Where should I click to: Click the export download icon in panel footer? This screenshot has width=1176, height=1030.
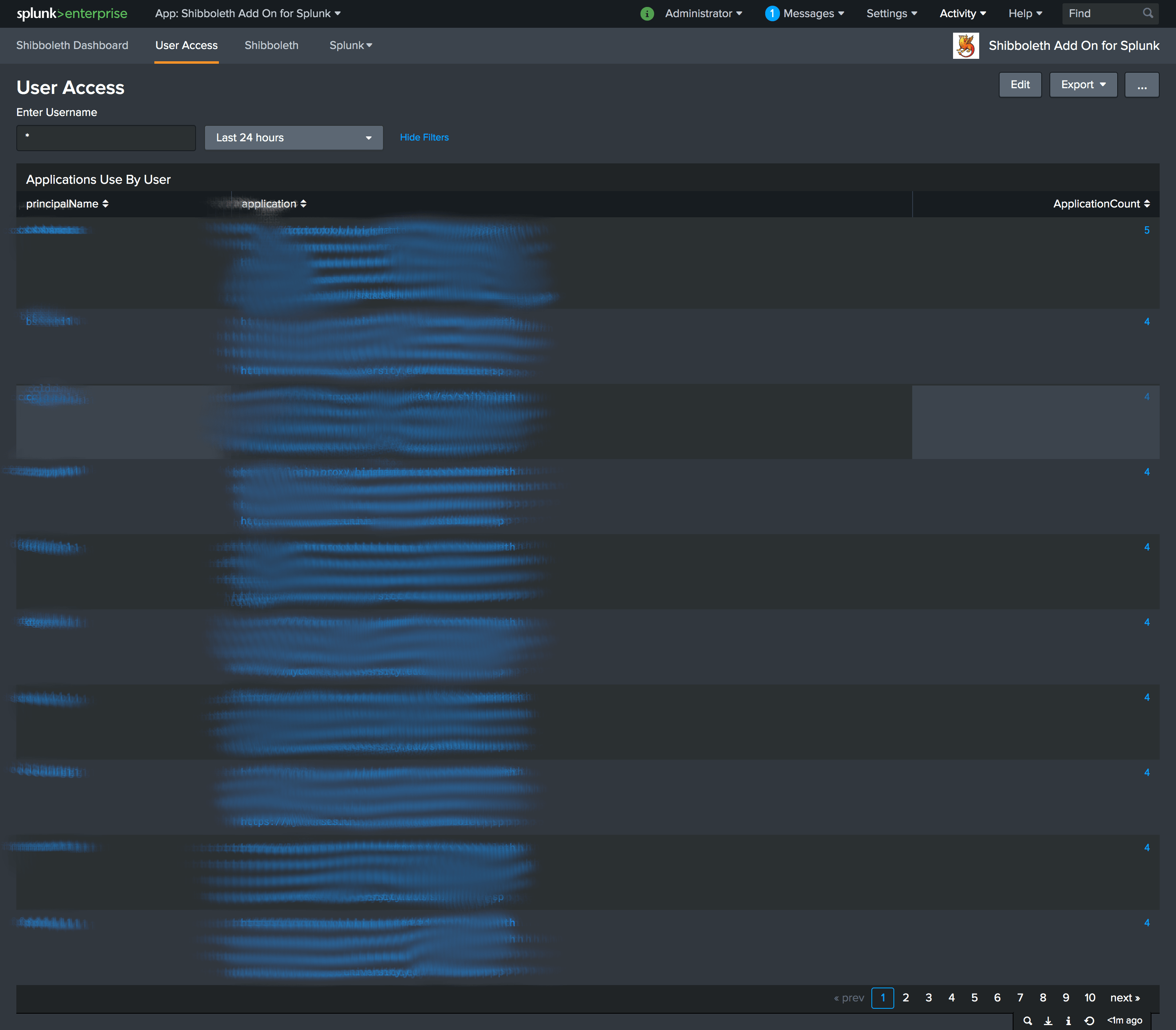coord(1048,1021)
